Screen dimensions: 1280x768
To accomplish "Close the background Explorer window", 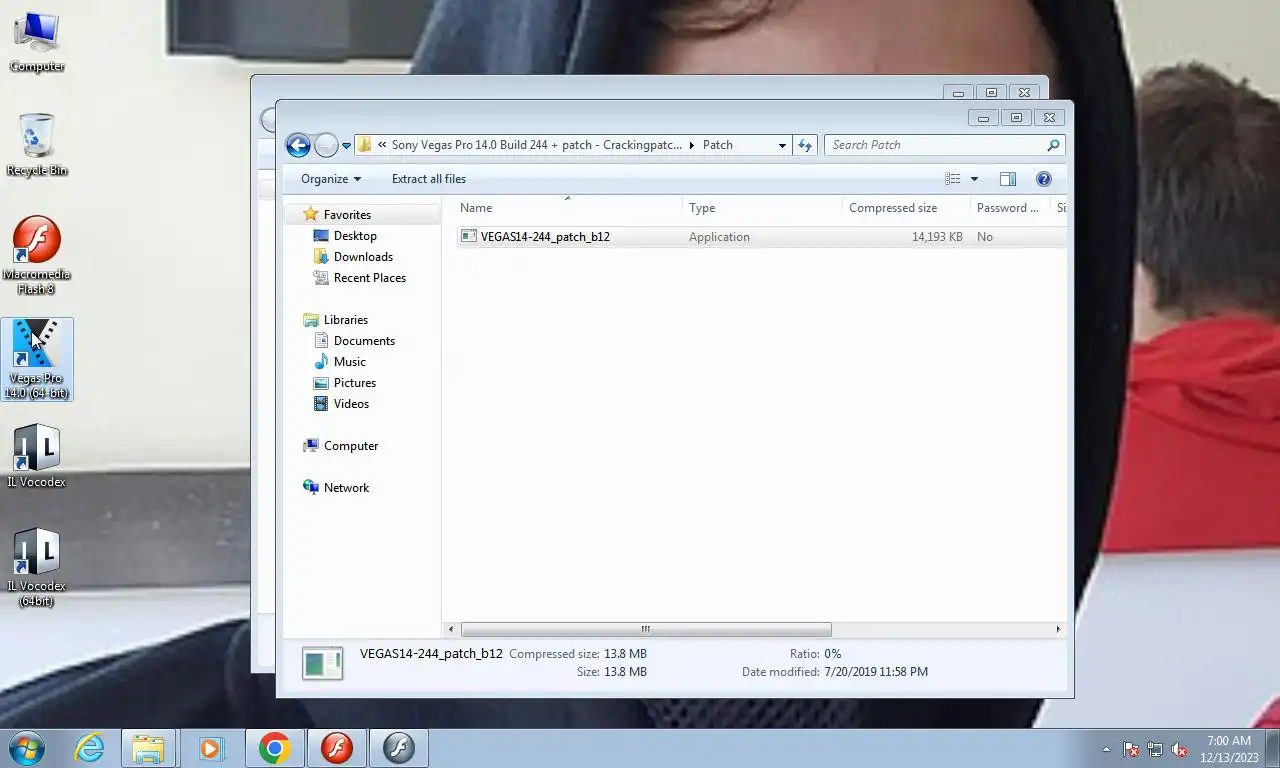I will click(1024, 92).
